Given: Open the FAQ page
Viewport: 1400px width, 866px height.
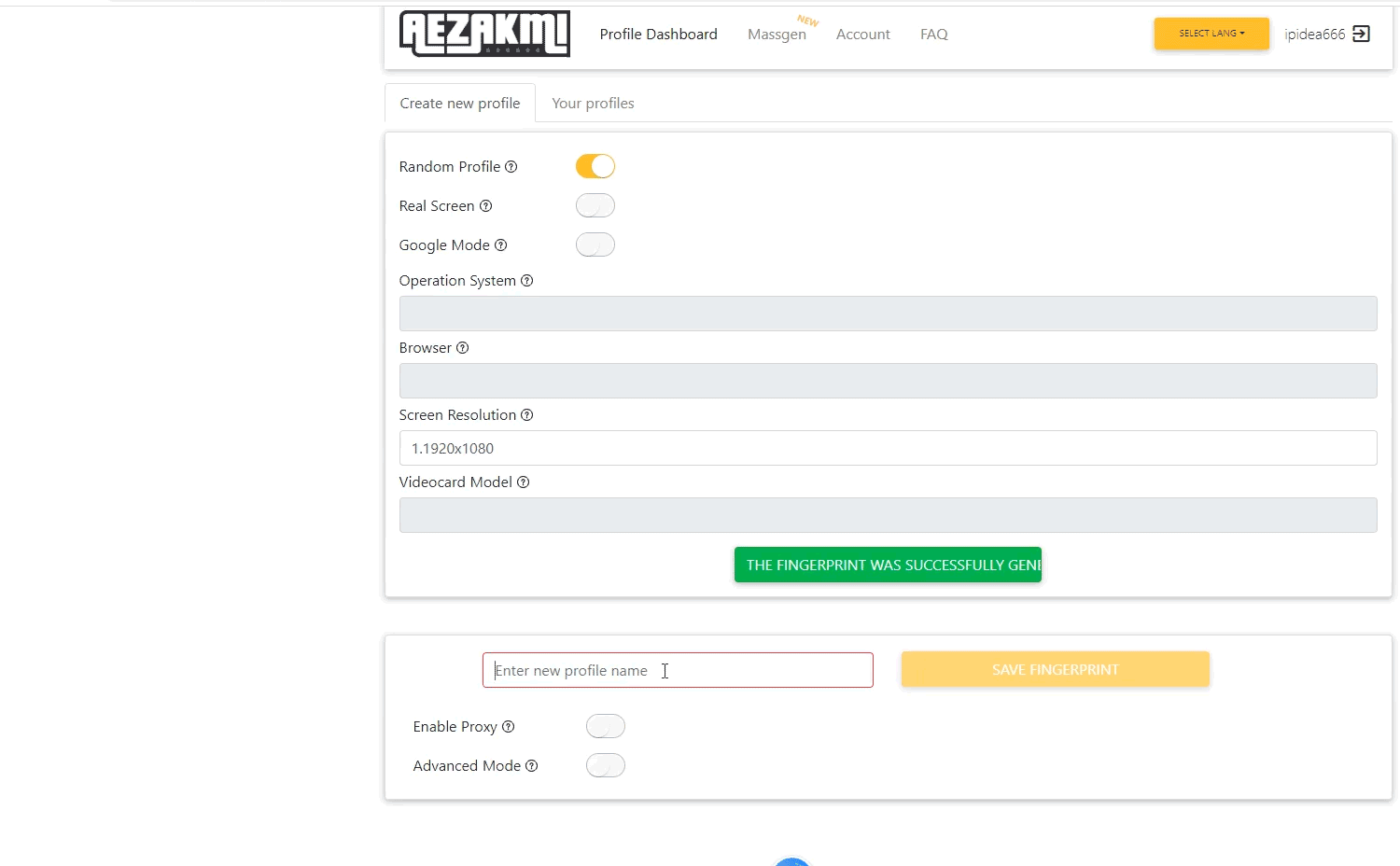Looking at the screenshot, I should click(x=933, y=35).
